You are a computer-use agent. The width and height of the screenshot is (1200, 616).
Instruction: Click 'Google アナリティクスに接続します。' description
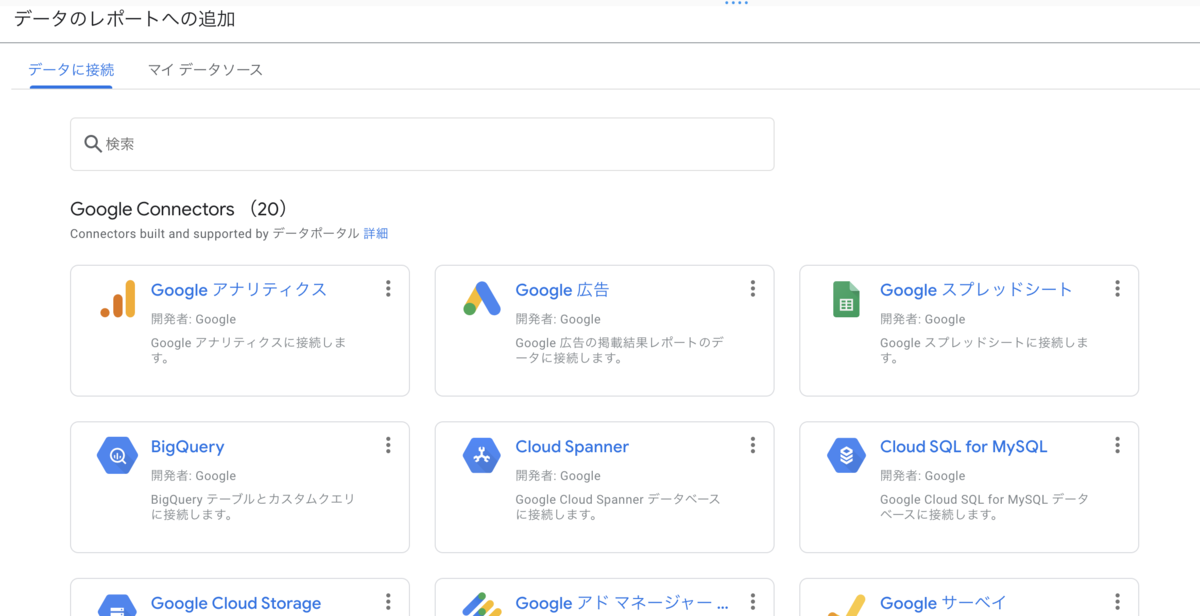[x=249, y=350]
